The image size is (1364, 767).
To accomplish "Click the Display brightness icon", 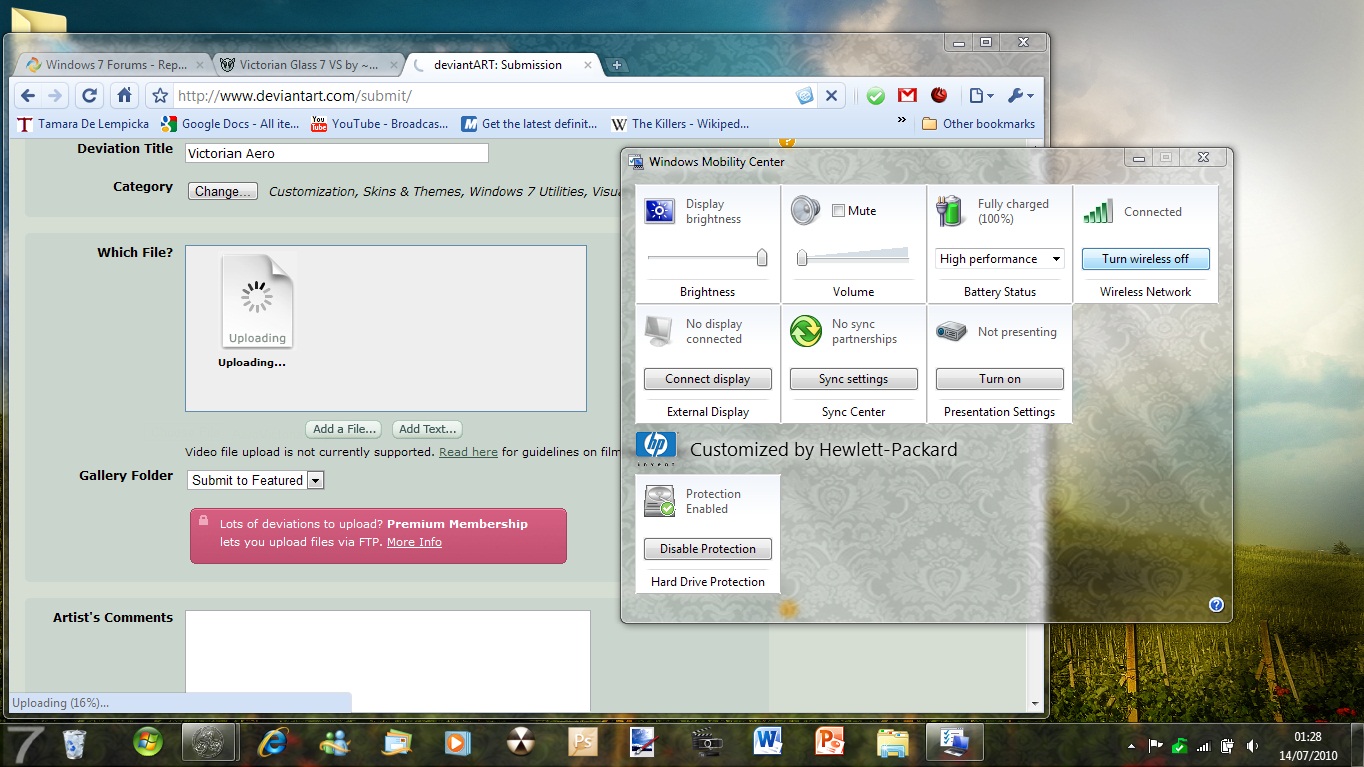I will coord(660,211).
